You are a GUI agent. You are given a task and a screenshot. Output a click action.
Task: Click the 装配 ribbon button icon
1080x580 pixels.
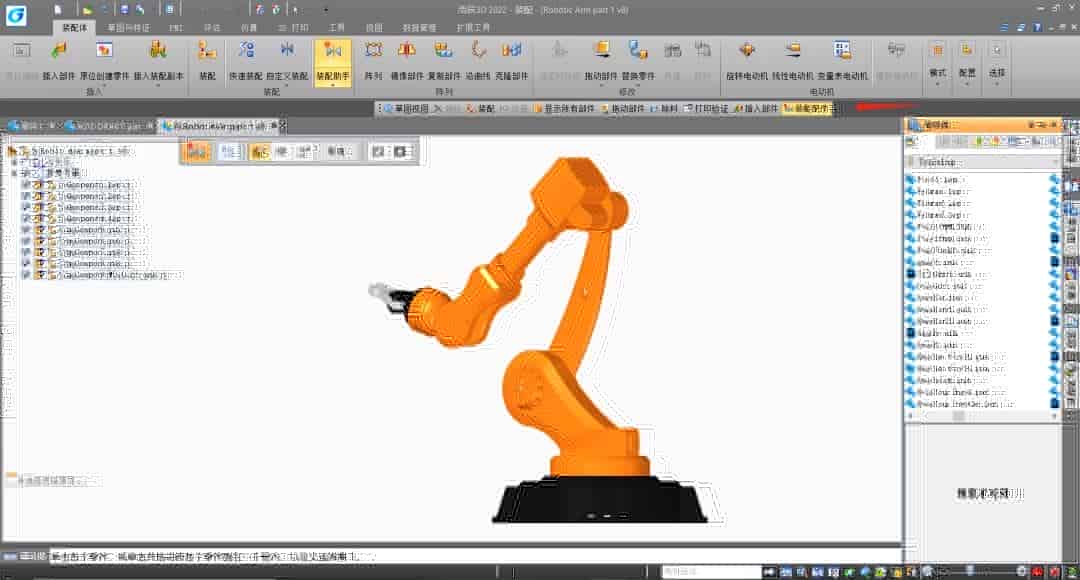(x=207, y=50)
